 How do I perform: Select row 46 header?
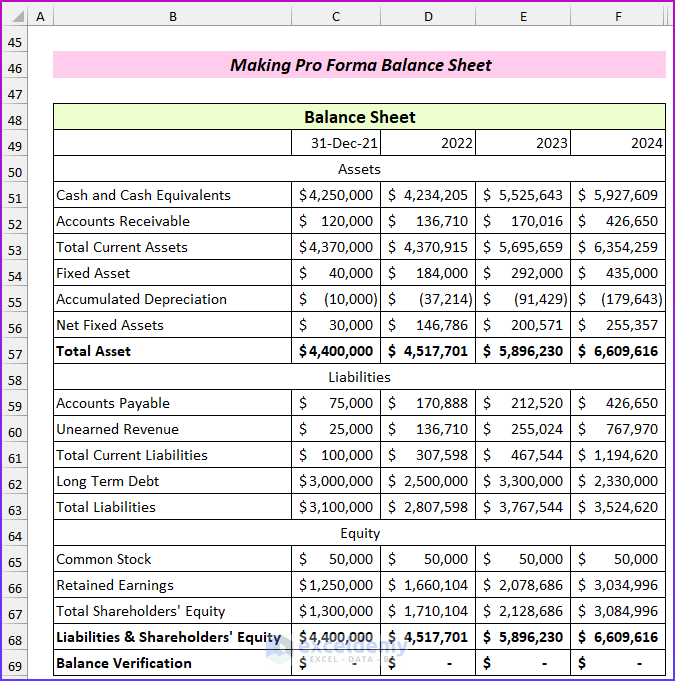tap(15, 68)
